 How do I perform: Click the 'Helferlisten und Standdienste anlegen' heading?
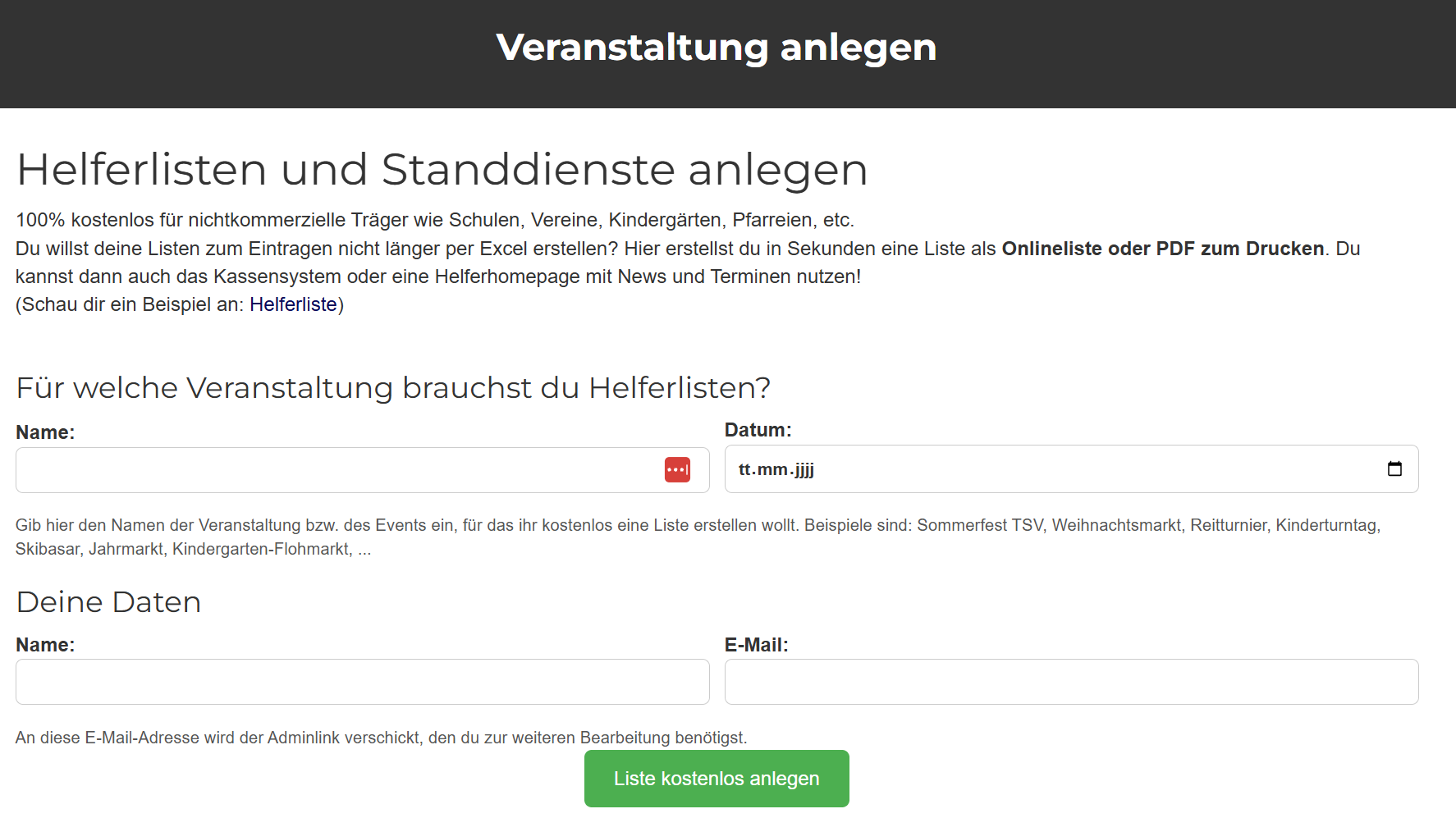point(442,170)
